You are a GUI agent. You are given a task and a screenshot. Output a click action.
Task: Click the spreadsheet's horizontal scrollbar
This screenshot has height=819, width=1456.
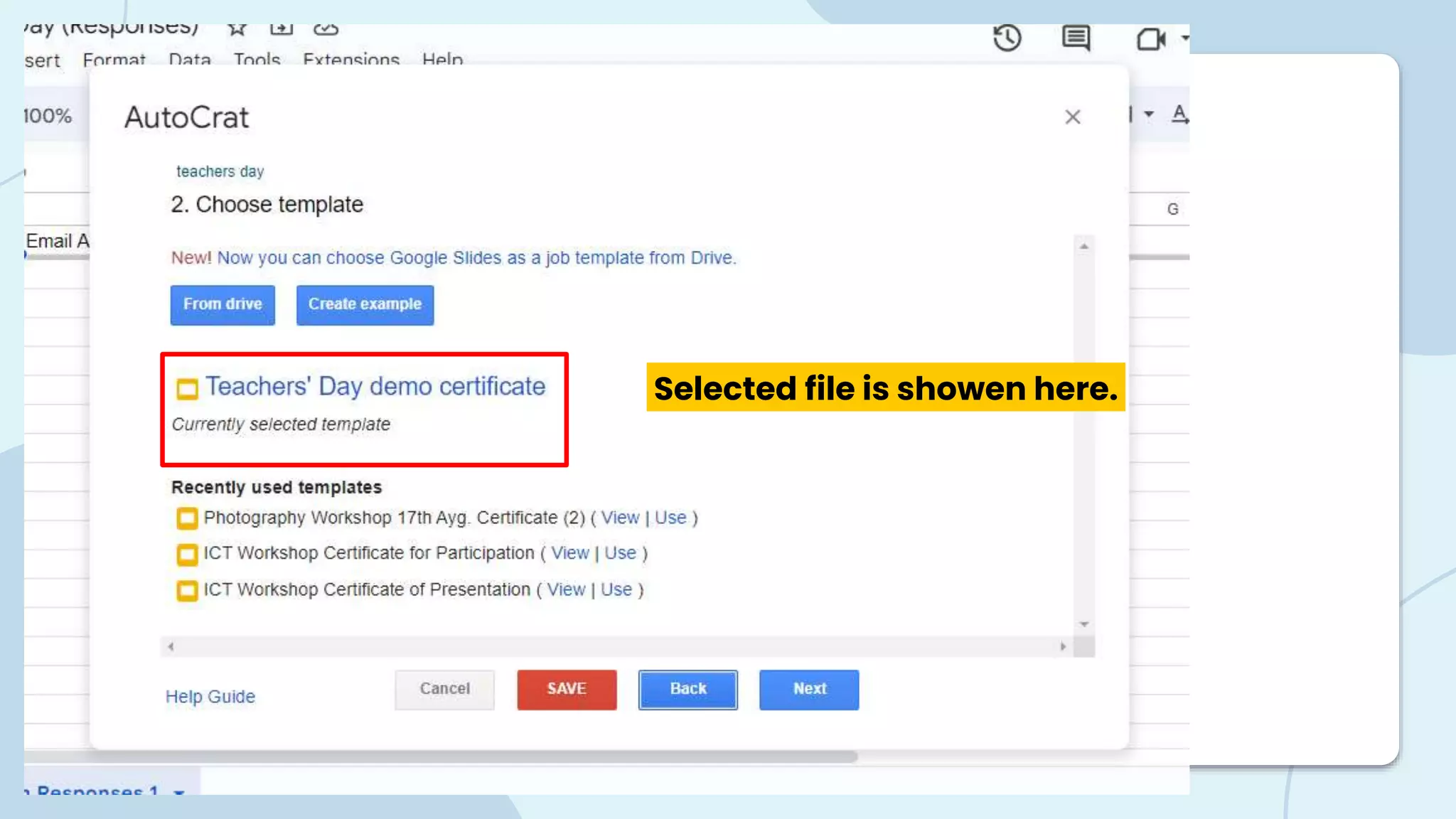tap(441, 758)
